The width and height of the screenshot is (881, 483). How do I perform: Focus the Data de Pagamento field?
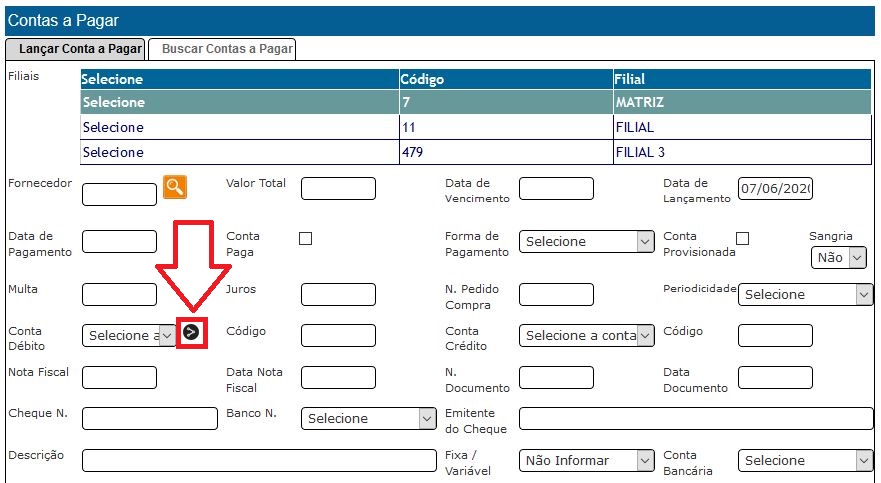coord(120,242)
